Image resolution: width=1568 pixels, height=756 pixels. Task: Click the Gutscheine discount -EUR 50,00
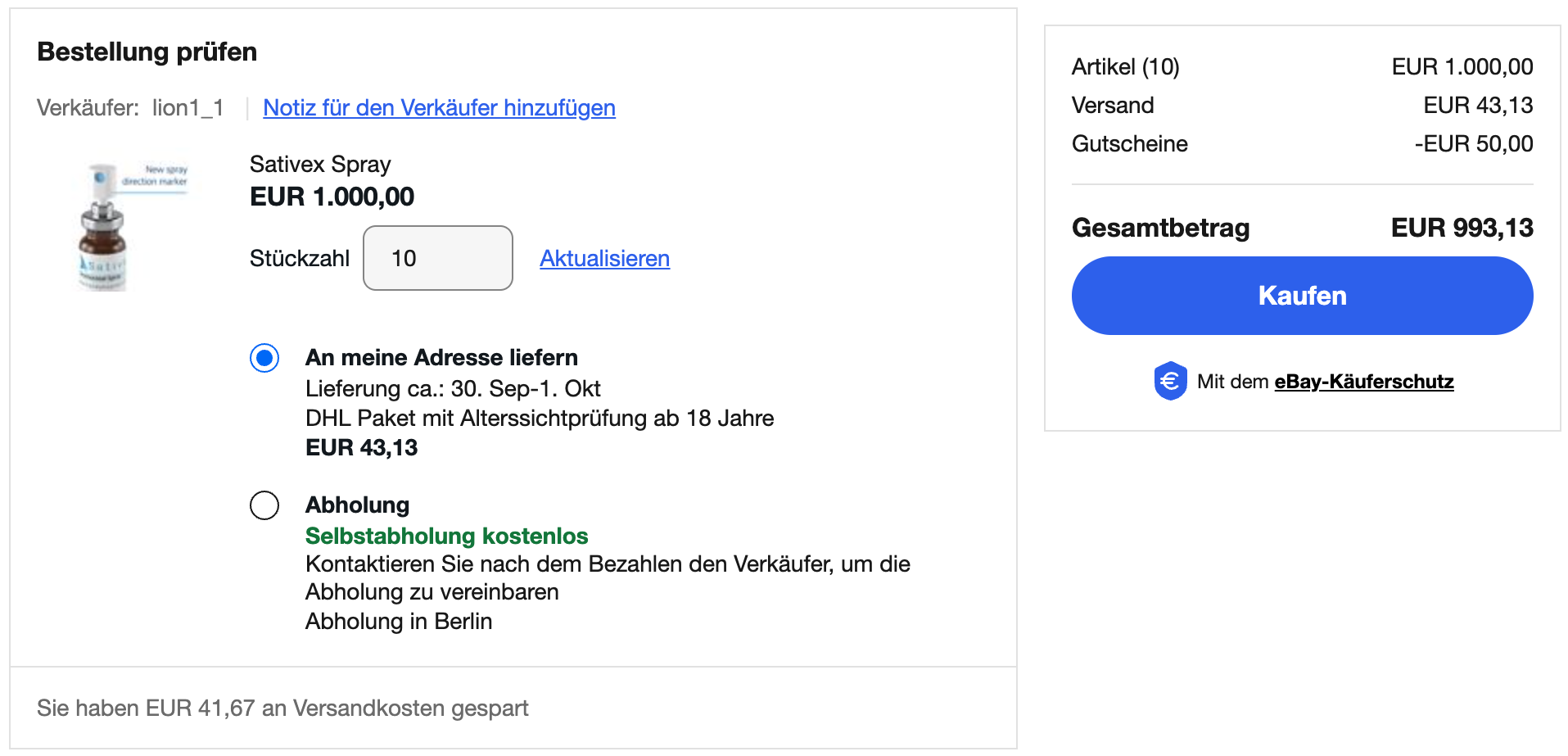tap(1473, 144)
